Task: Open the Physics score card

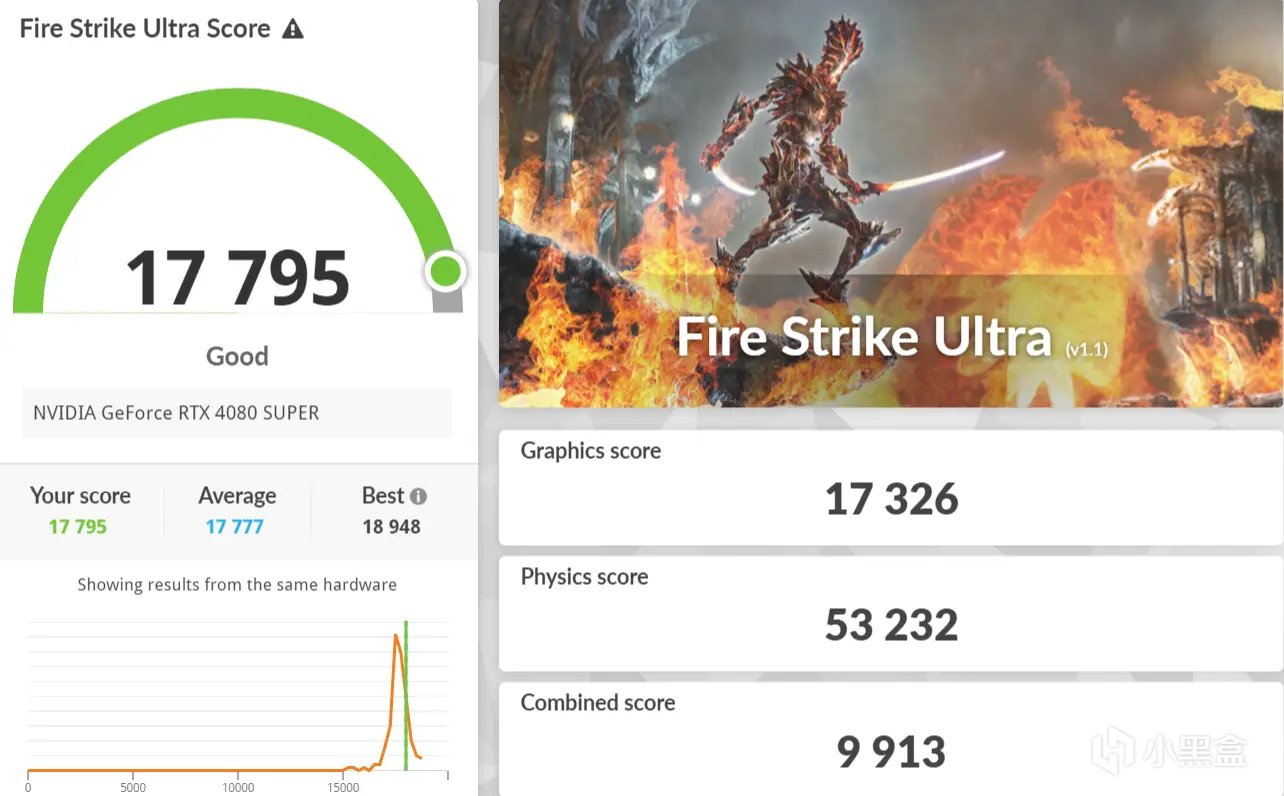Action: [x=890, y=613]
